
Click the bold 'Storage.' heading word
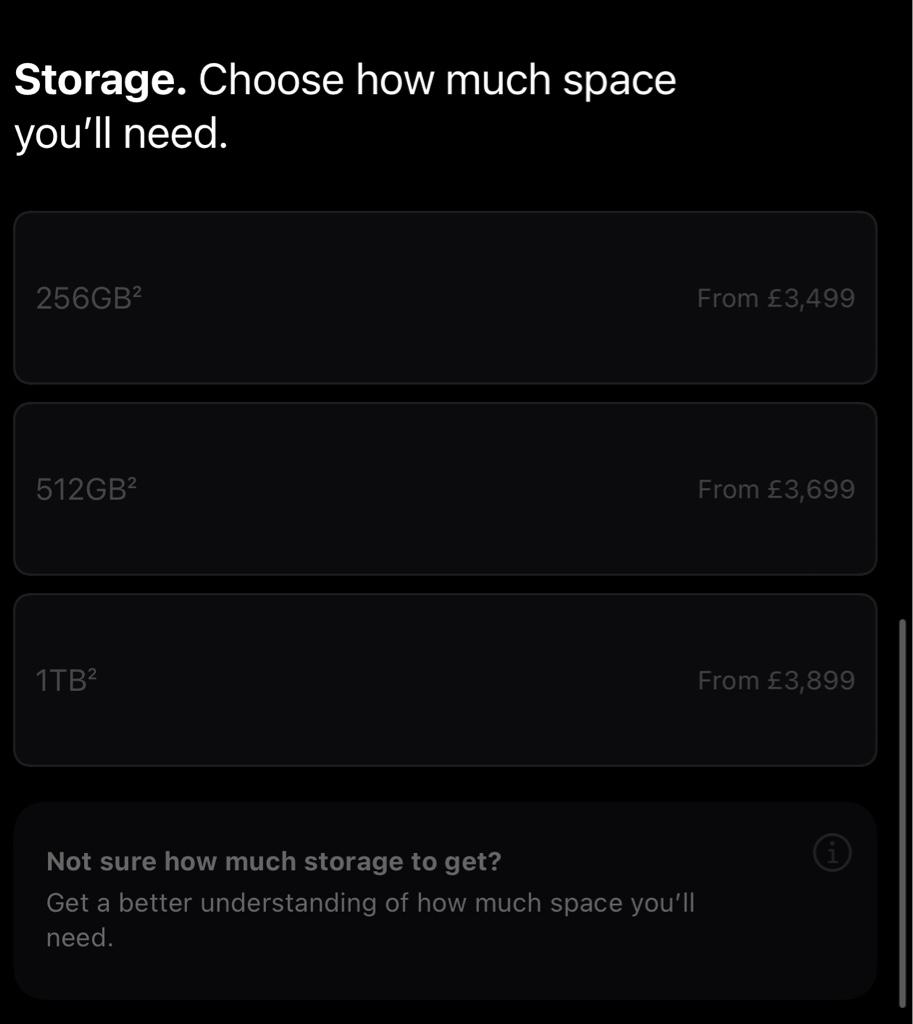100,80
